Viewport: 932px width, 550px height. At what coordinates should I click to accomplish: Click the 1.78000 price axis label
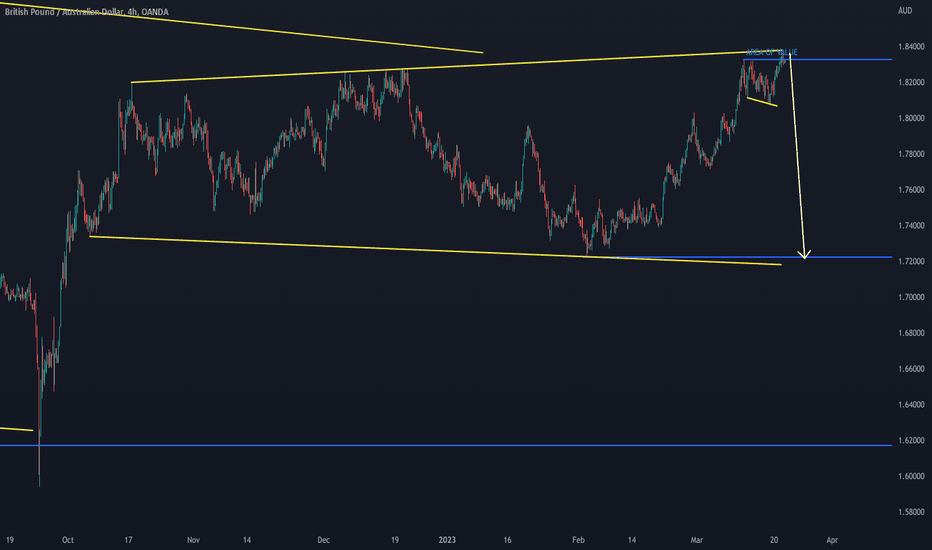[911, 154]
